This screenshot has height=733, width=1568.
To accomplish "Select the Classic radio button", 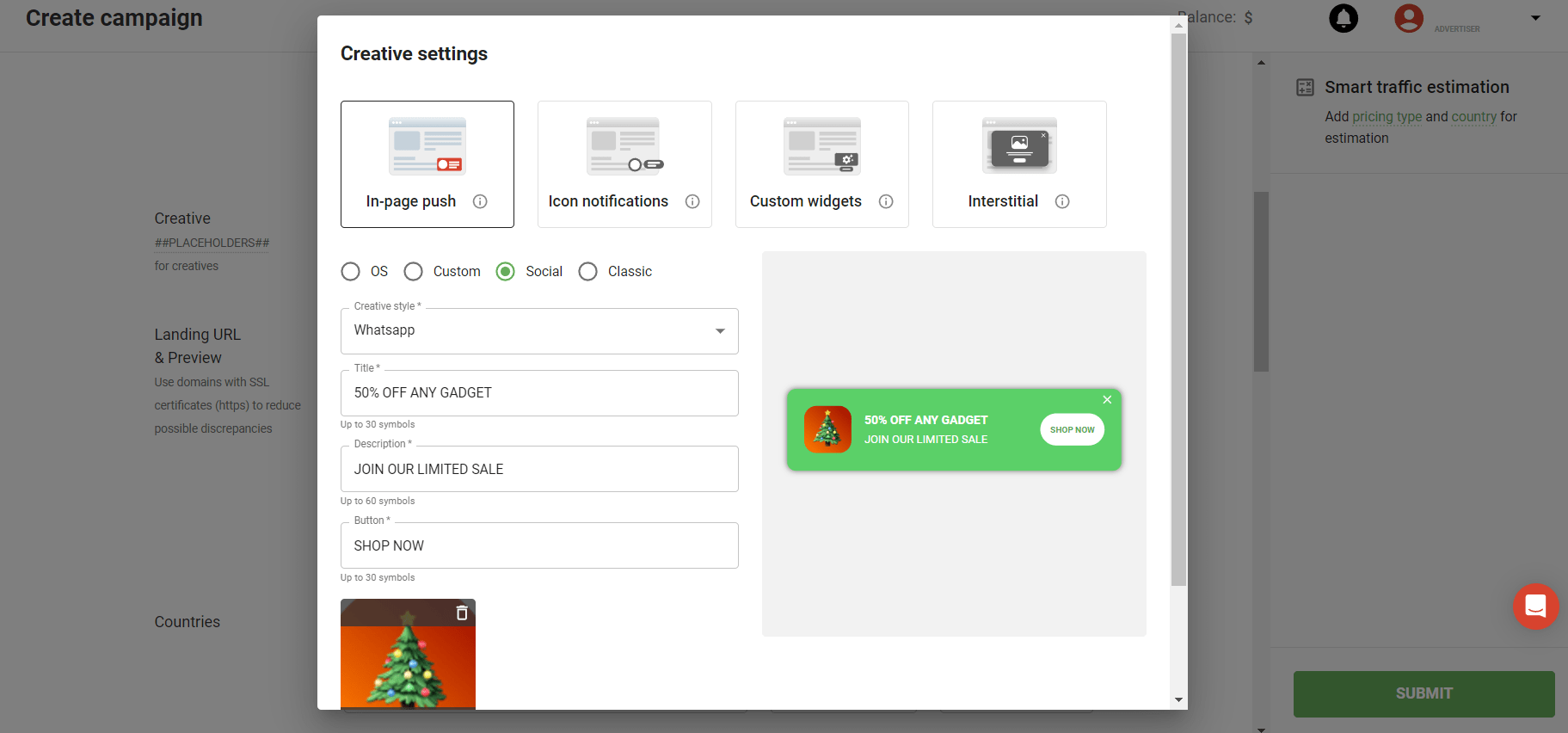I will coord(588,272).
